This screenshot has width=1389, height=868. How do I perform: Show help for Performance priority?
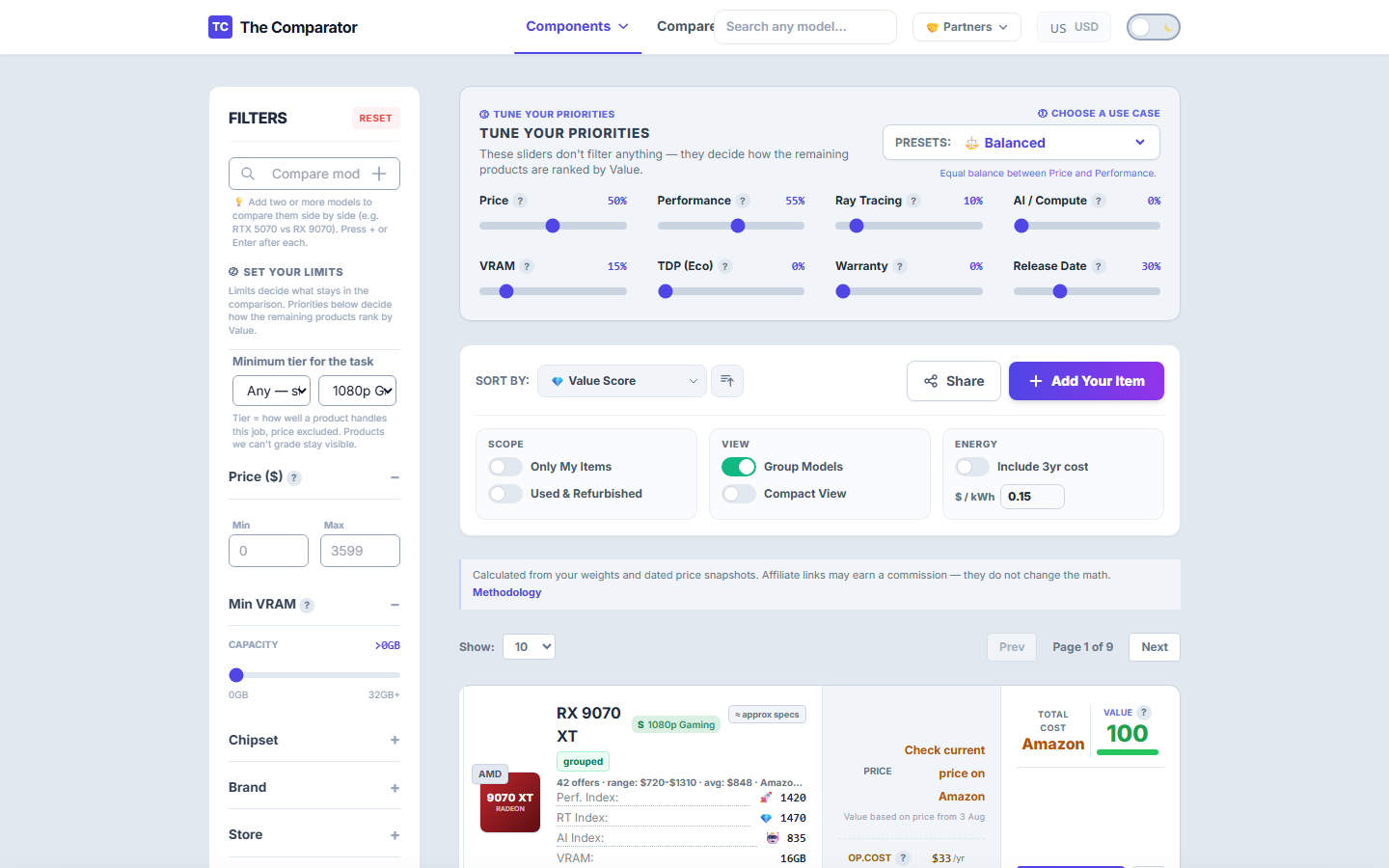click(743, 201)
